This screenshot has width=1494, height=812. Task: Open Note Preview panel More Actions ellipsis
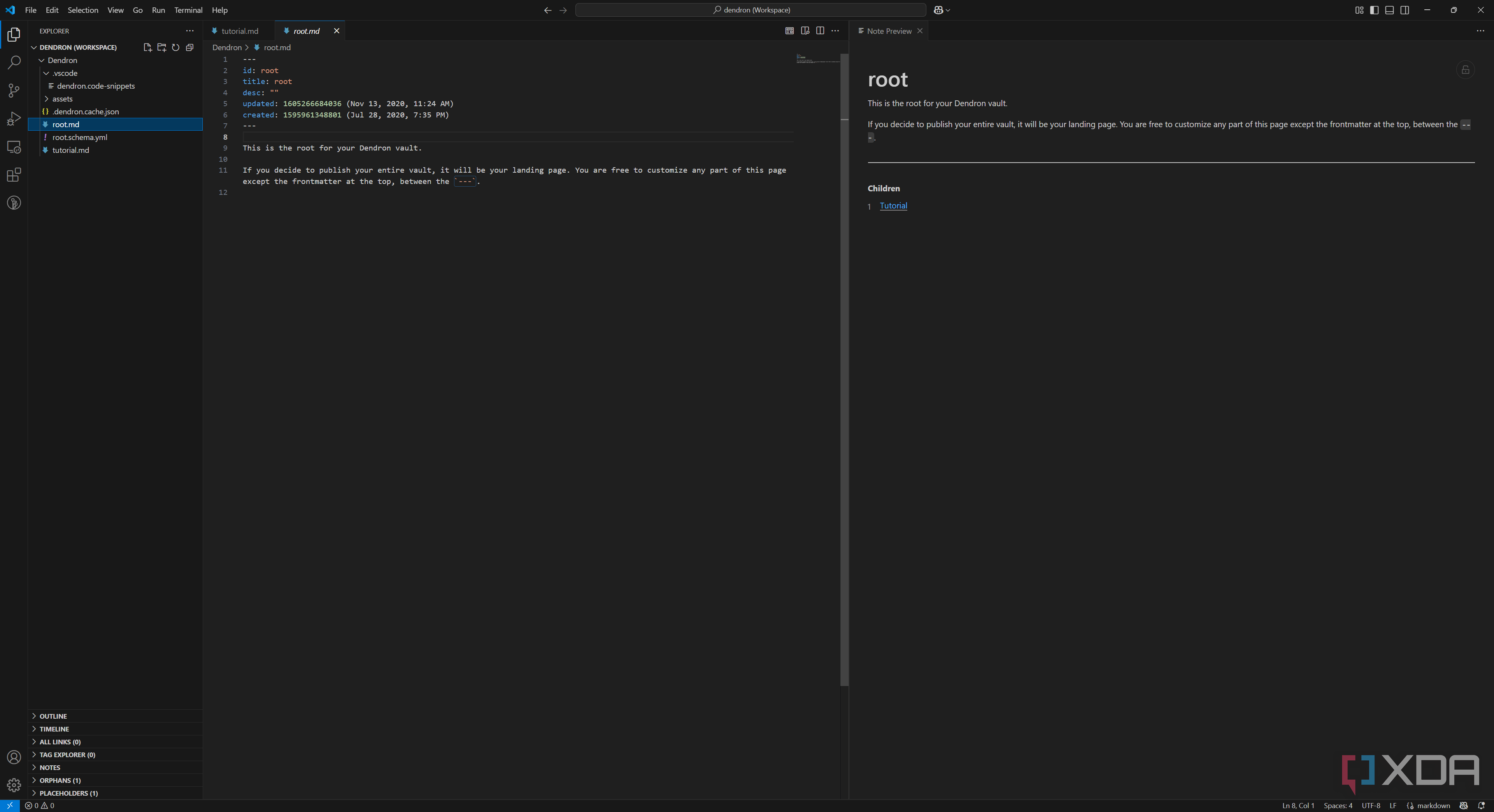1480,31
